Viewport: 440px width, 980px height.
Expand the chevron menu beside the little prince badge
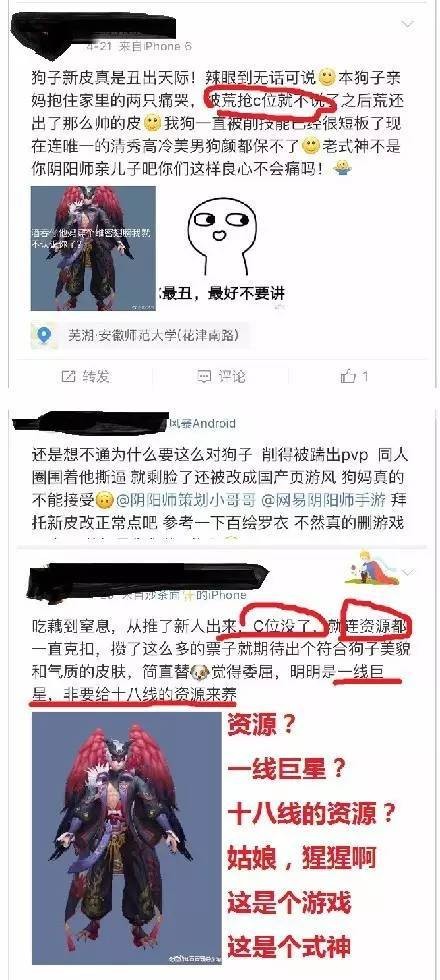409,572
